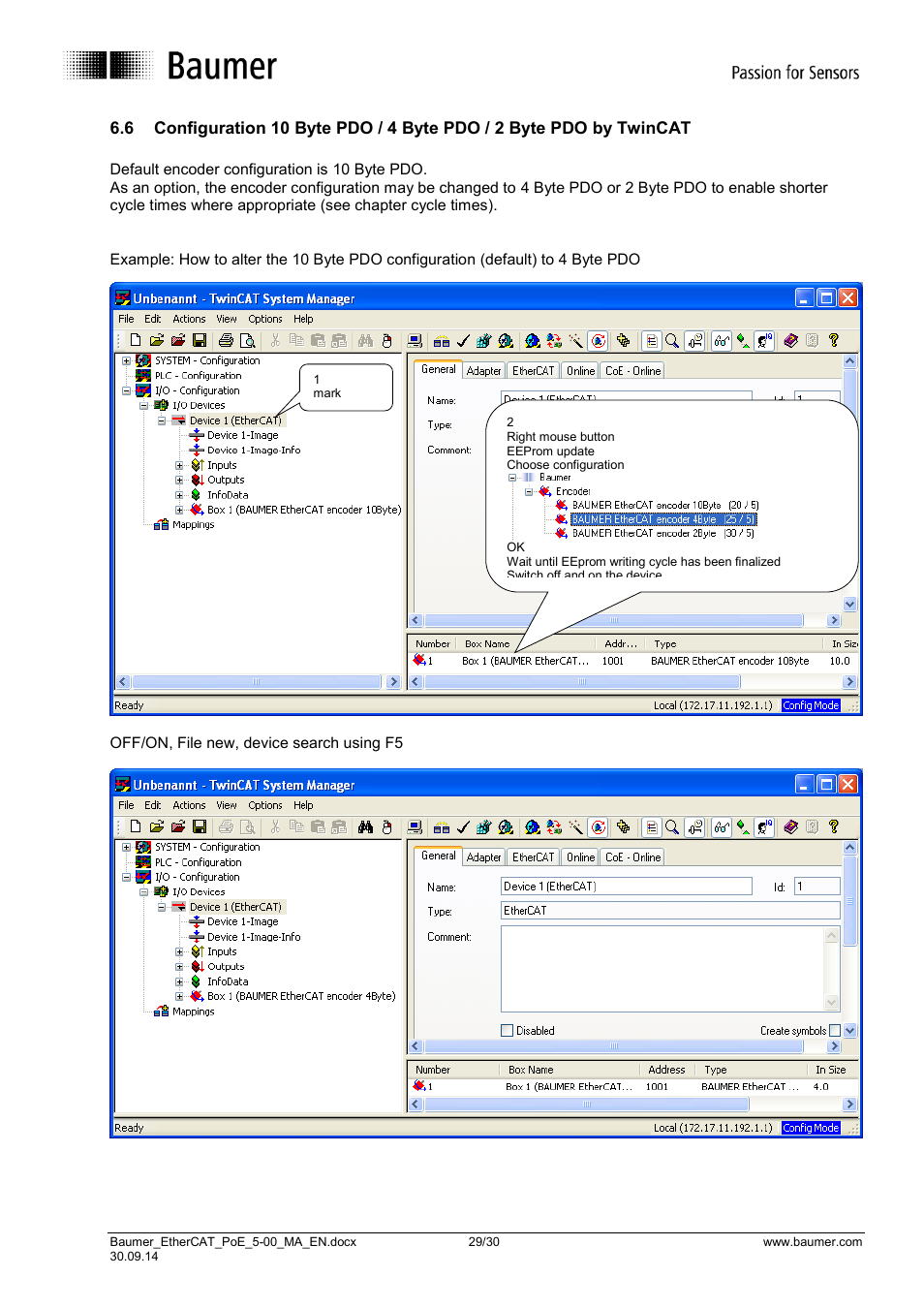This screenshot has width=924, height=1308.
Task: Click the Config Mode indicator in 10Byte-encoder window status bar
Action: coord(811,705)
